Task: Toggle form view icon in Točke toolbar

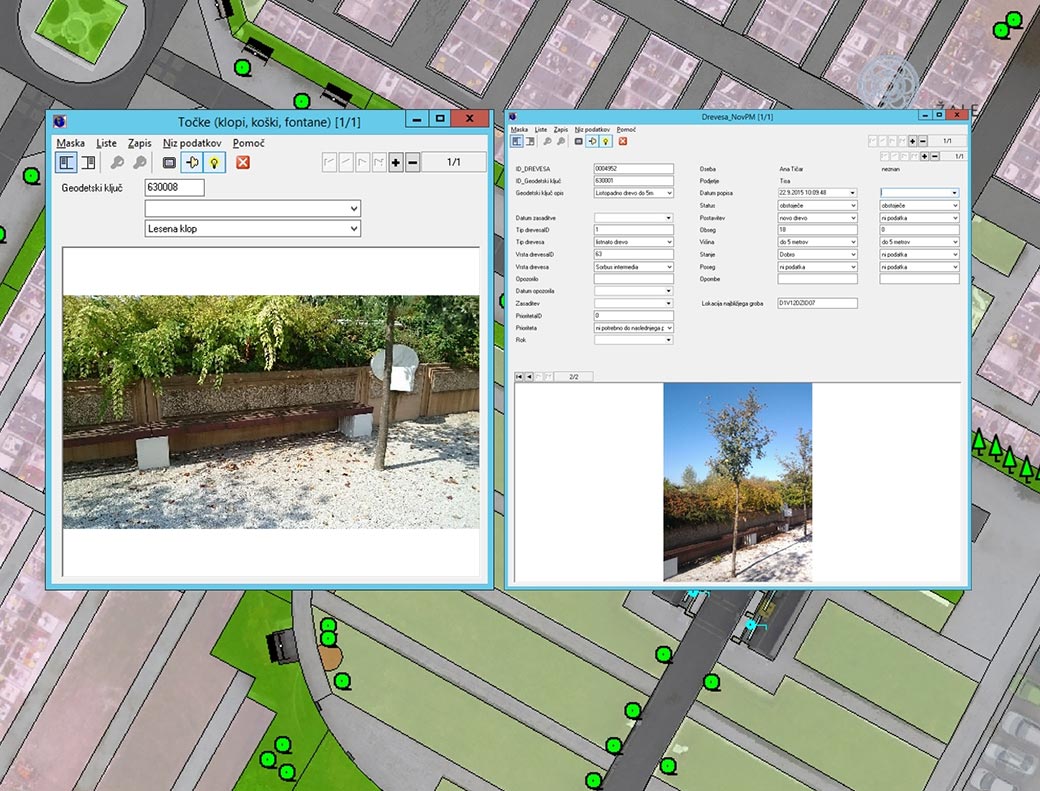Action: (65, 162)
